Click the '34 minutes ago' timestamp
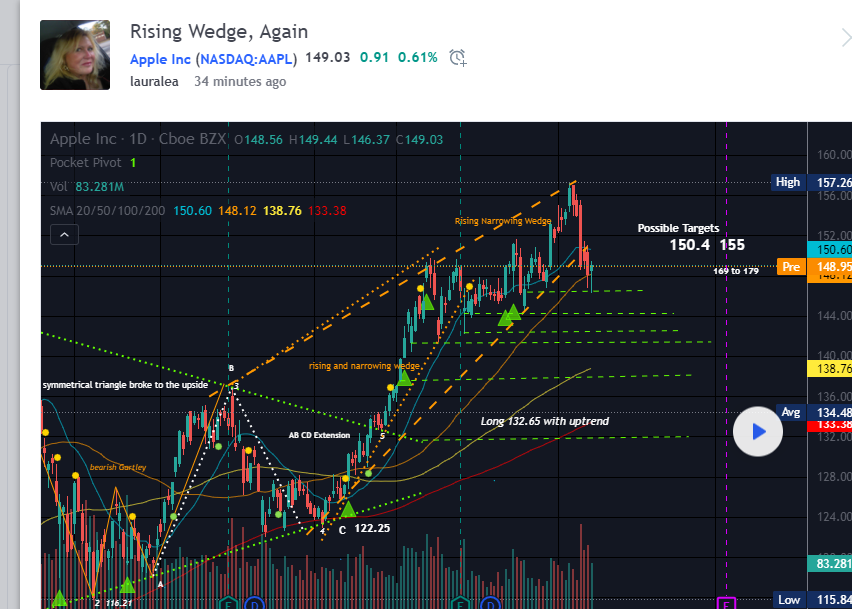Image resolution: width=852 pixels, height=609 pixels. click(240, 81)
